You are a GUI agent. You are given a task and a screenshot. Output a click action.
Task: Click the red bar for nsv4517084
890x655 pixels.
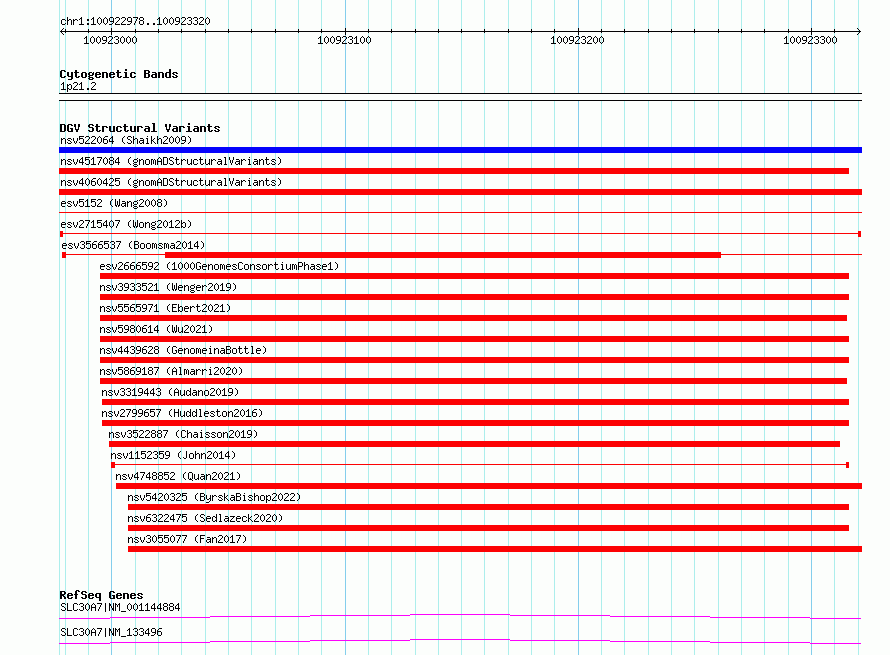click(454, 171)
